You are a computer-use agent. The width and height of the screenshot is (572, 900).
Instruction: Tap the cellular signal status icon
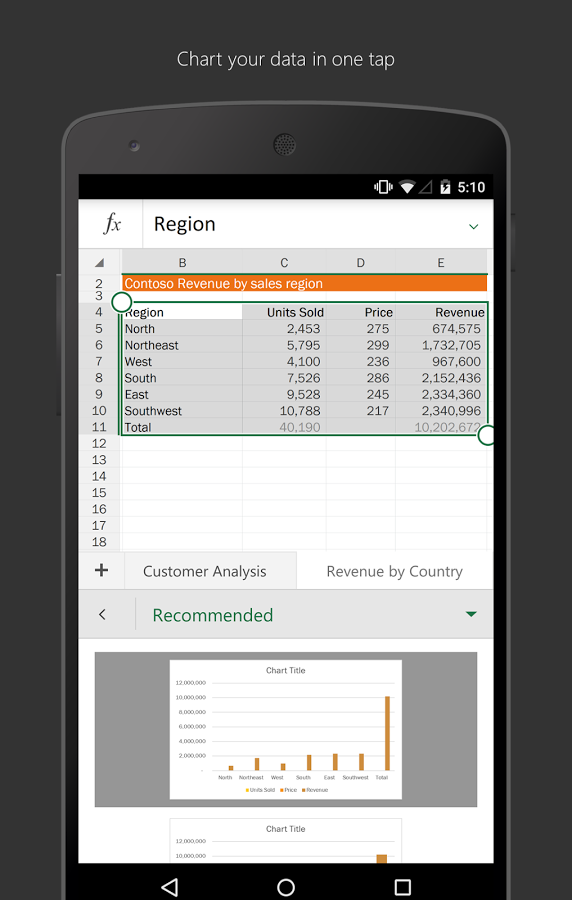[425, 187]
